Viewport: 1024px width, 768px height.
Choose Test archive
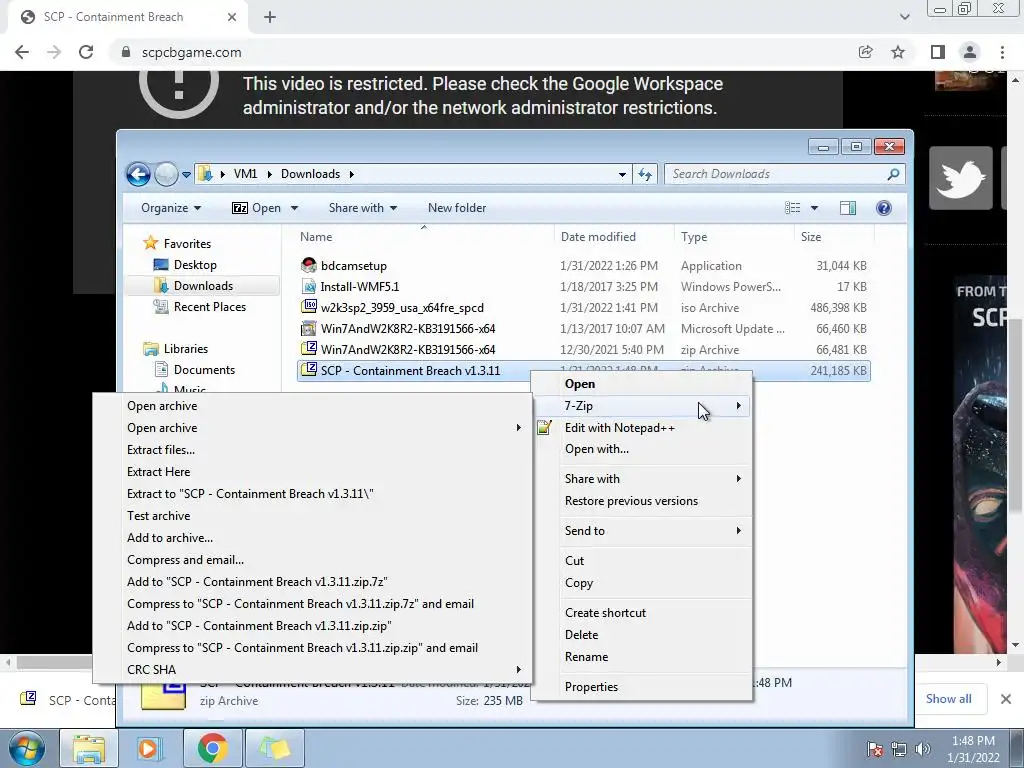(312, 516)
